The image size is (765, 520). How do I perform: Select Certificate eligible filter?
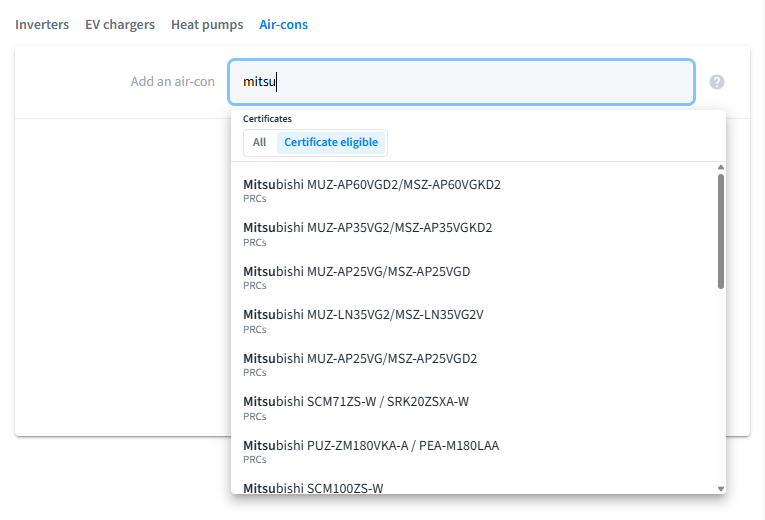tap(331, 142)
